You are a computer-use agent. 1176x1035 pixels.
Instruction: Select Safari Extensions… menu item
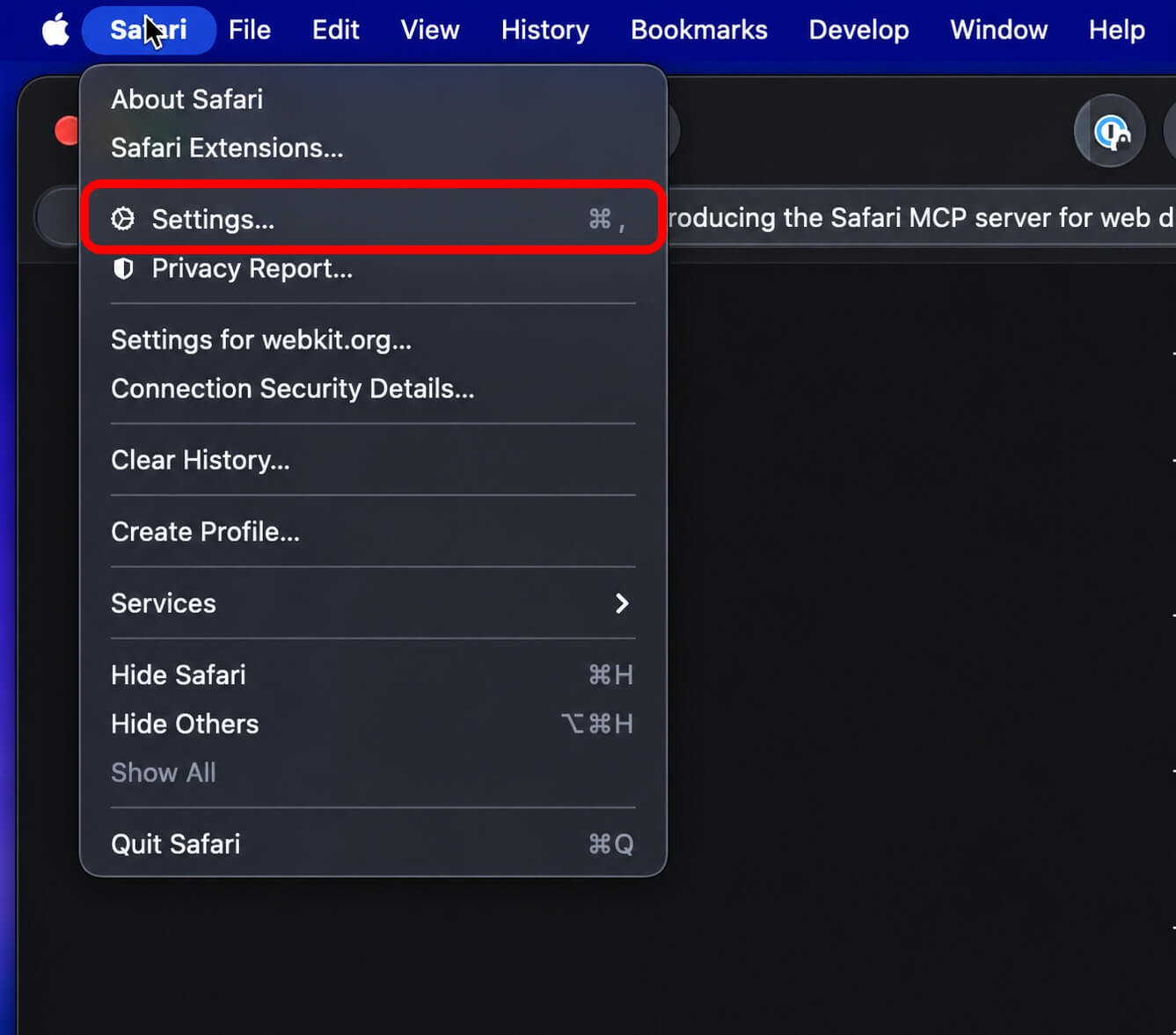pyautogui.click(x=373, y=148)
